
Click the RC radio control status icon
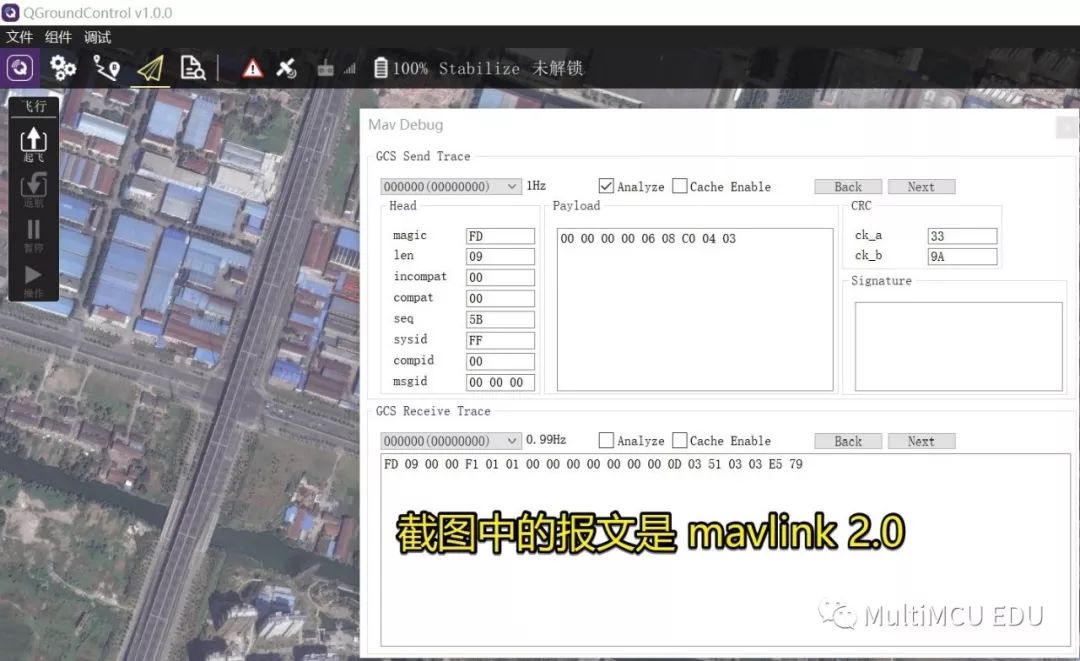(325, 69)
